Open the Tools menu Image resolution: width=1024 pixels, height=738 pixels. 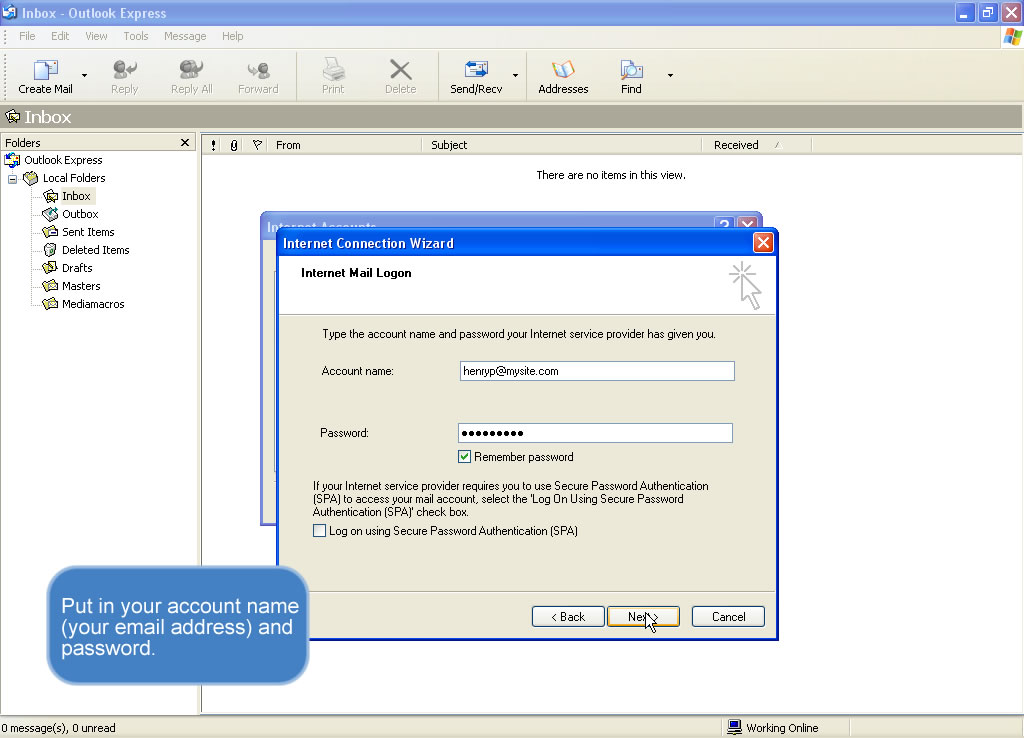tap(136, 36)
